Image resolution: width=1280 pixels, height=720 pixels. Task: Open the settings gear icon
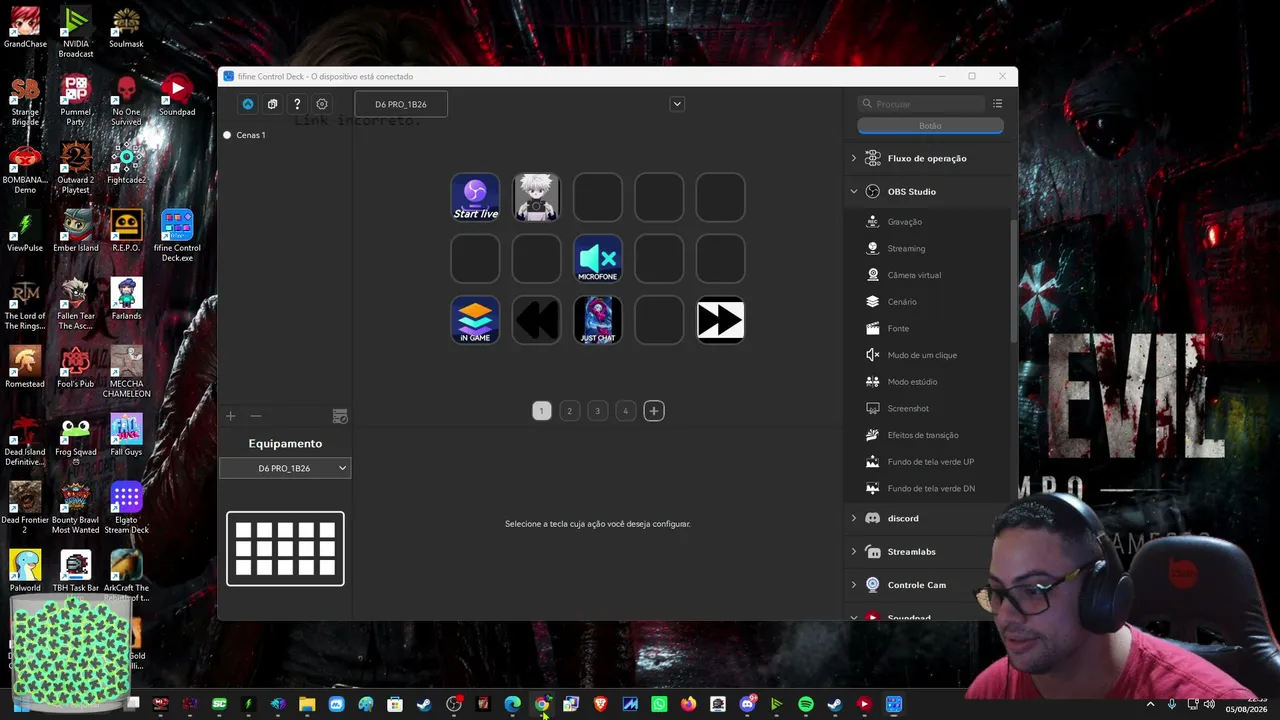point(322,104)
